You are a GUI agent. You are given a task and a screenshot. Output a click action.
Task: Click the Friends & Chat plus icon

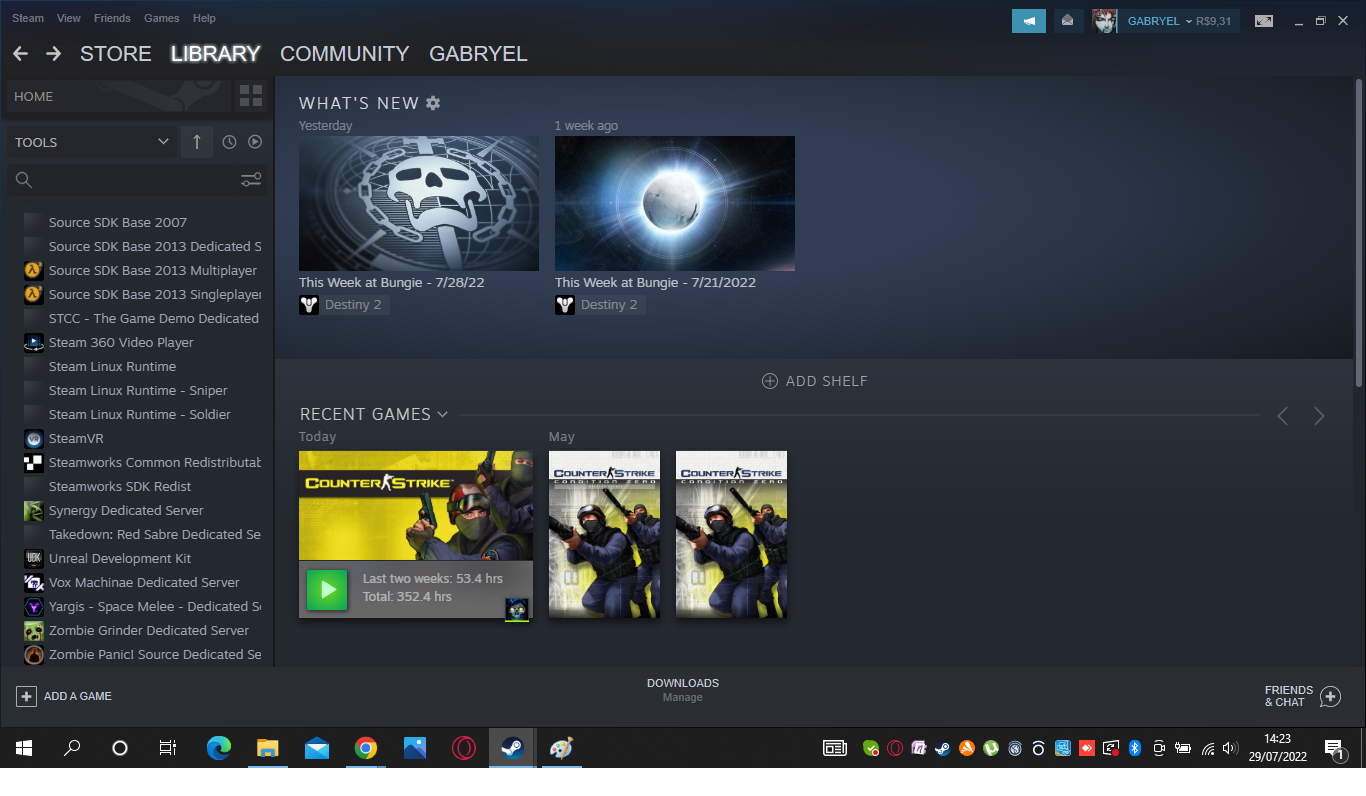point(1330,697)
